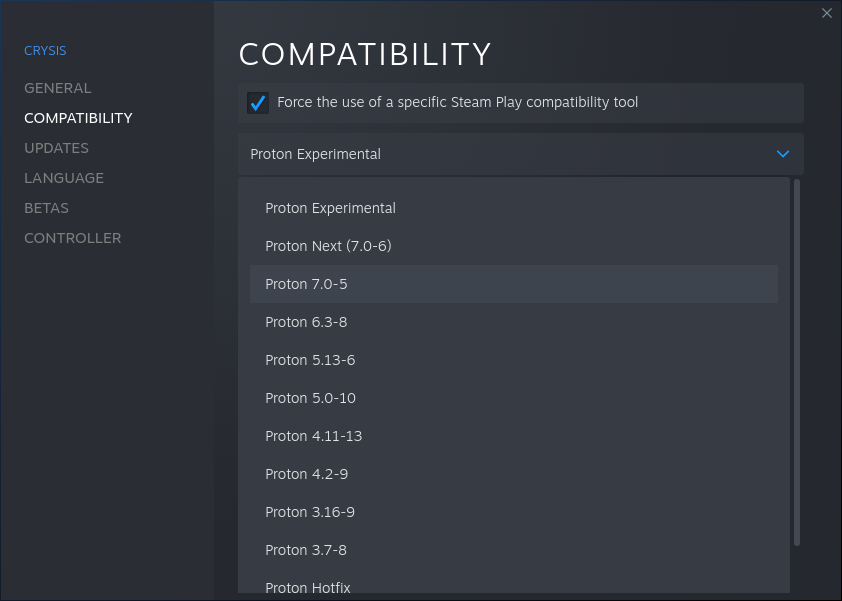Select Proton 5.0-10 from the list
Screen dimensions: 842x601
310,398
